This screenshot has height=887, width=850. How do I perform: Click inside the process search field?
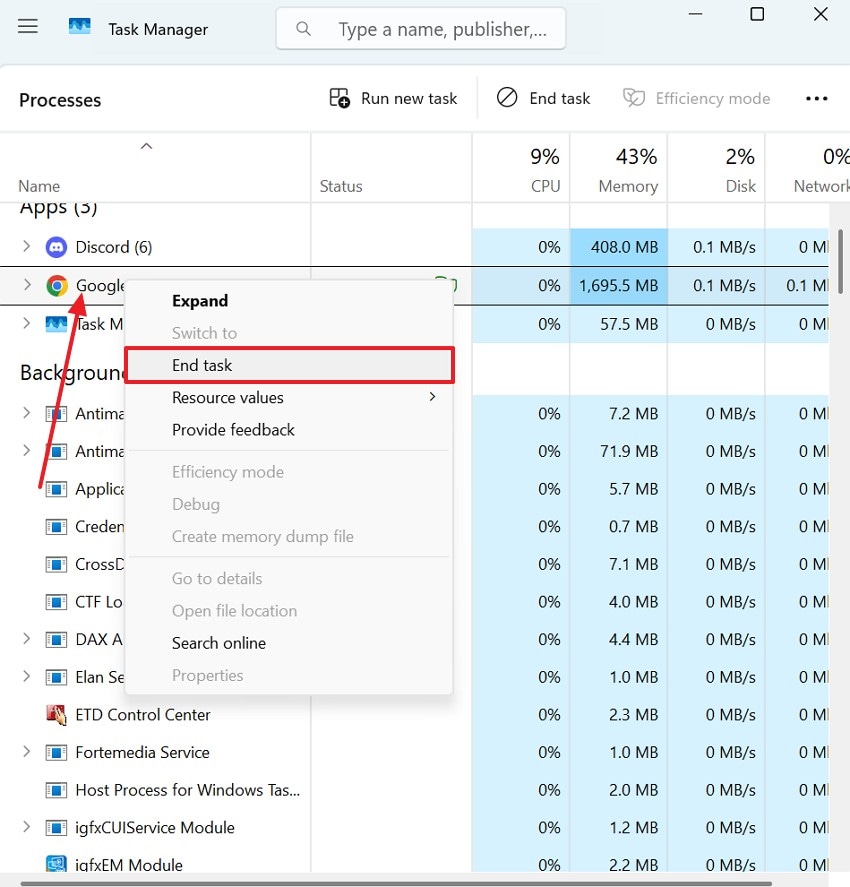440,29
